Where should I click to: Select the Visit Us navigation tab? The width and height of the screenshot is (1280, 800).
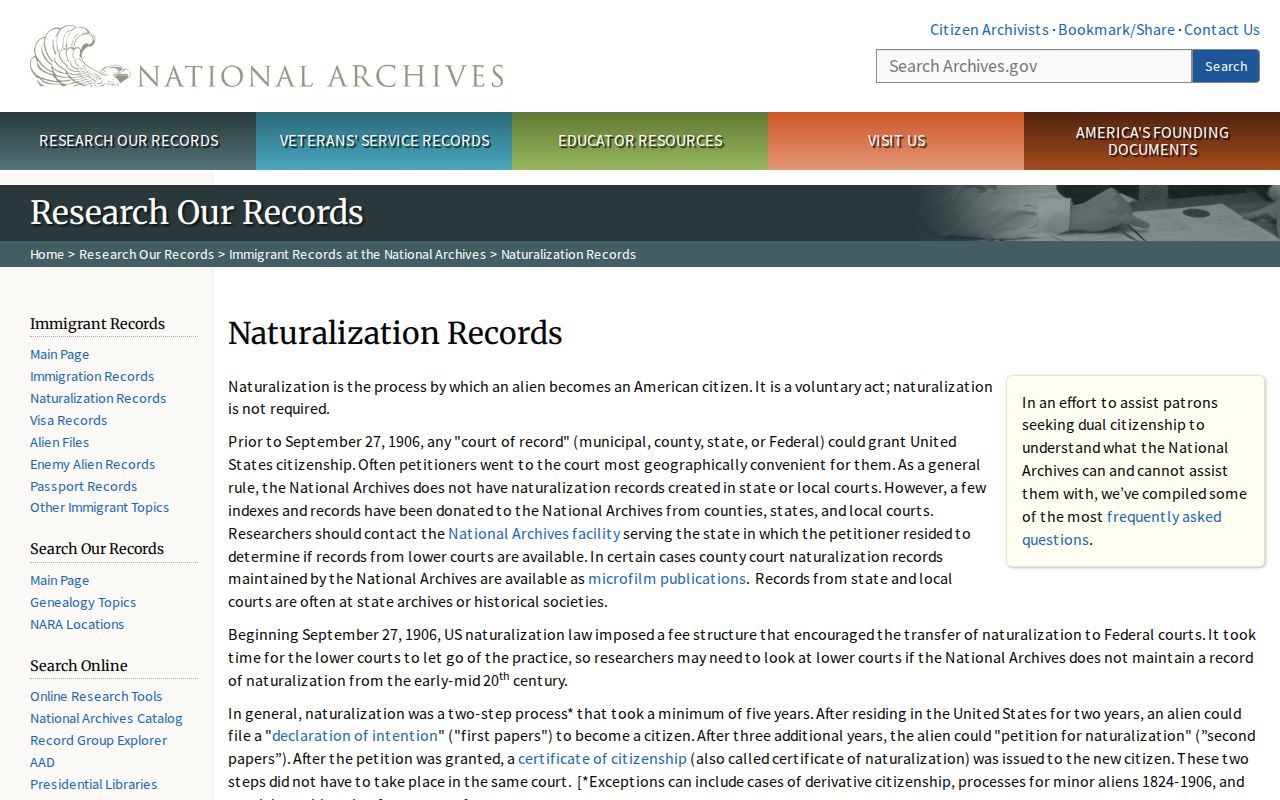896,141
